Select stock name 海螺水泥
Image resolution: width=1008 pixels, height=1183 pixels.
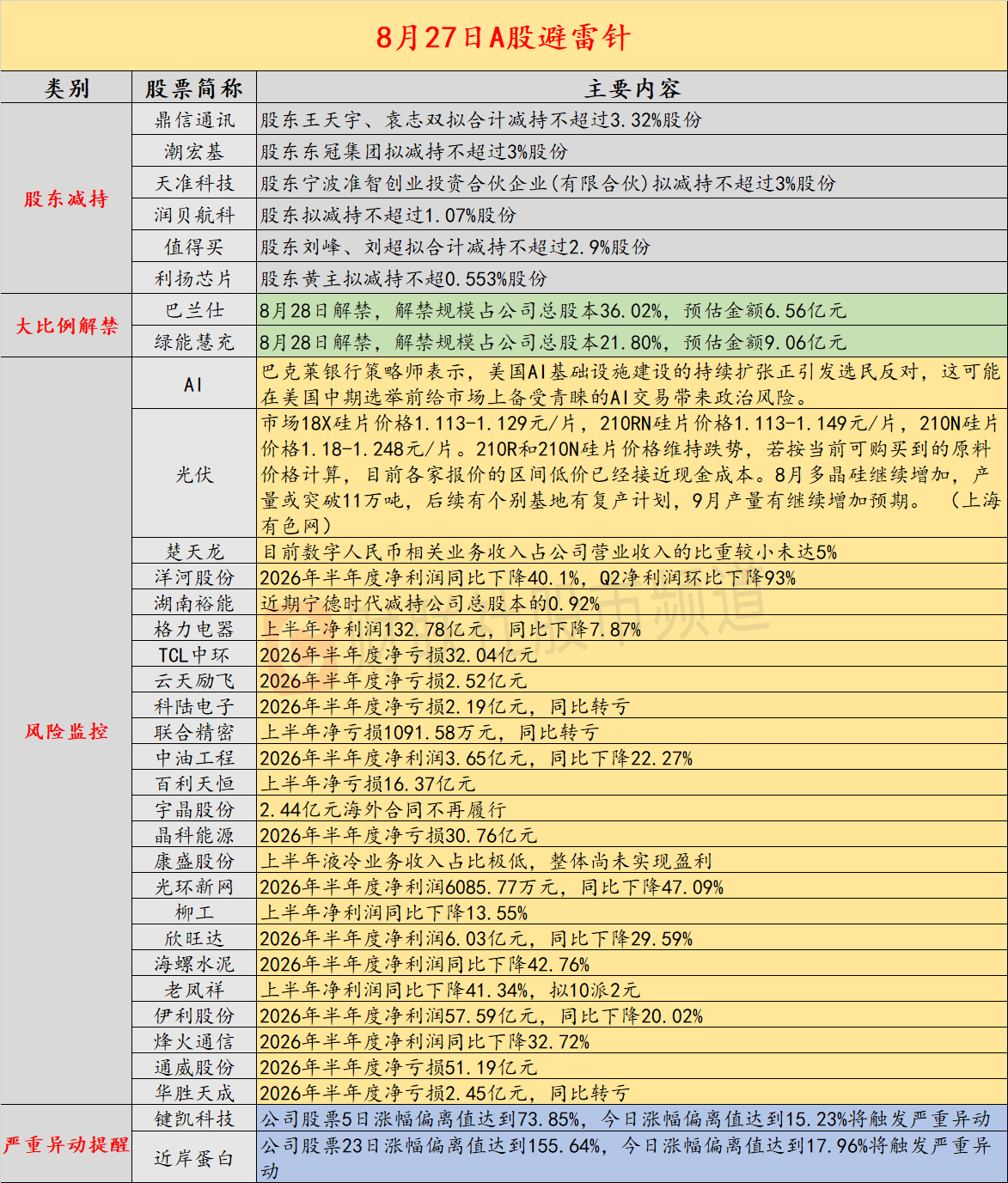194,964
